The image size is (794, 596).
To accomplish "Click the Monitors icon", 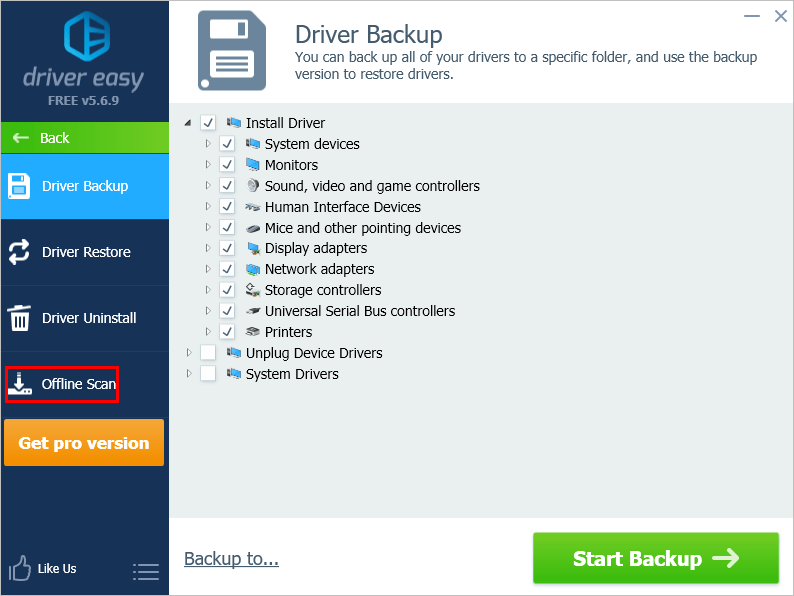I will (253, 165).
